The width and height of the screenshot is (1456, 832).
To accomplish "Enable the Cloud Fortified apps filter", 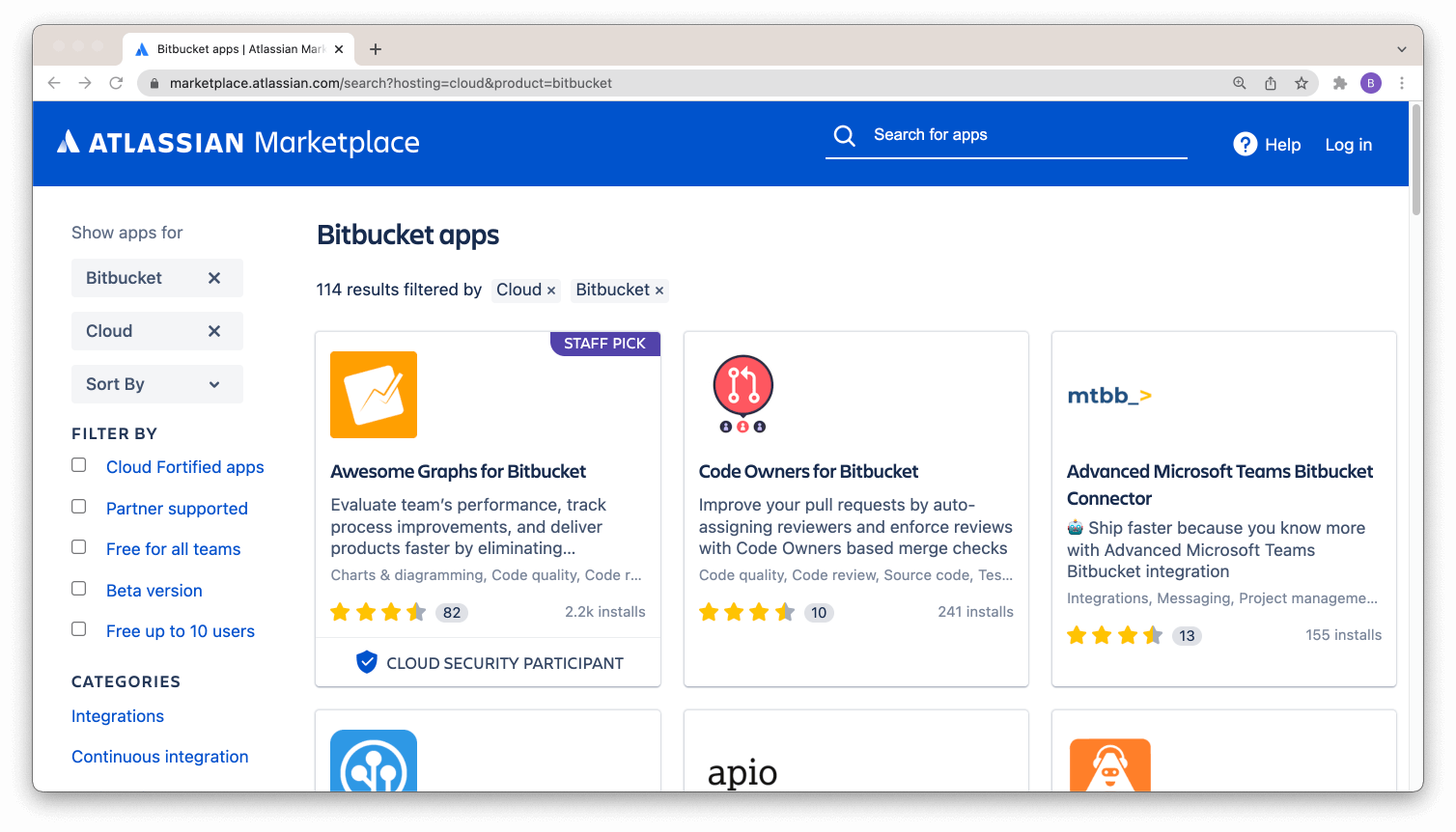I will pos(78,464).
